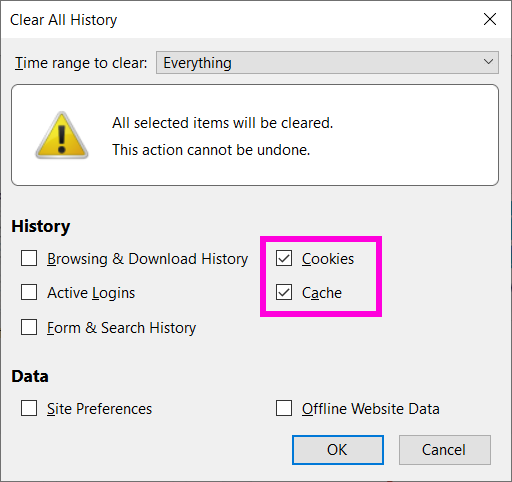
Task: Tick the Active Logins checkbox
Action: 29,292
